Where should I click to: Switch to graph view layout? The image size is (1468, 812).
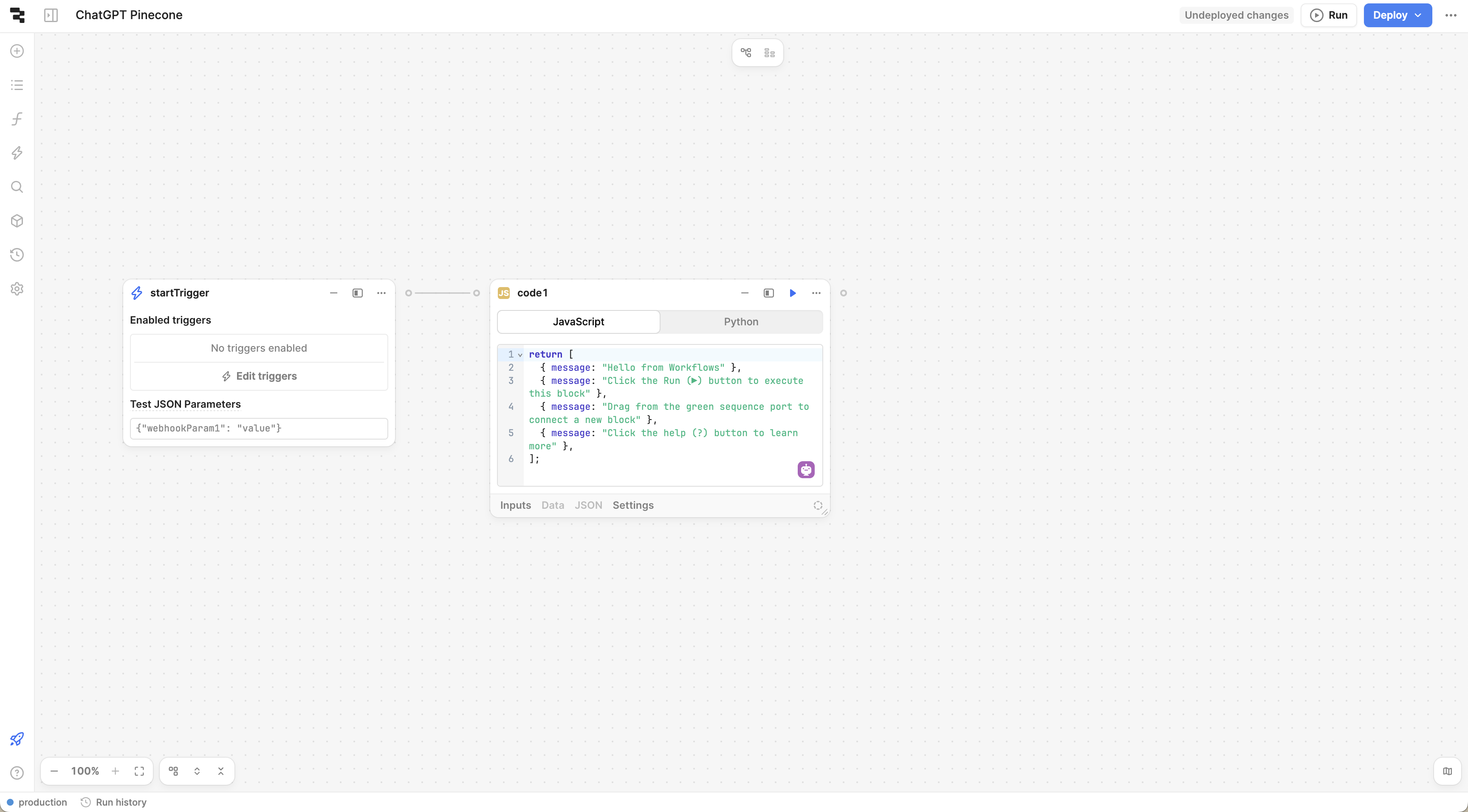745,52
